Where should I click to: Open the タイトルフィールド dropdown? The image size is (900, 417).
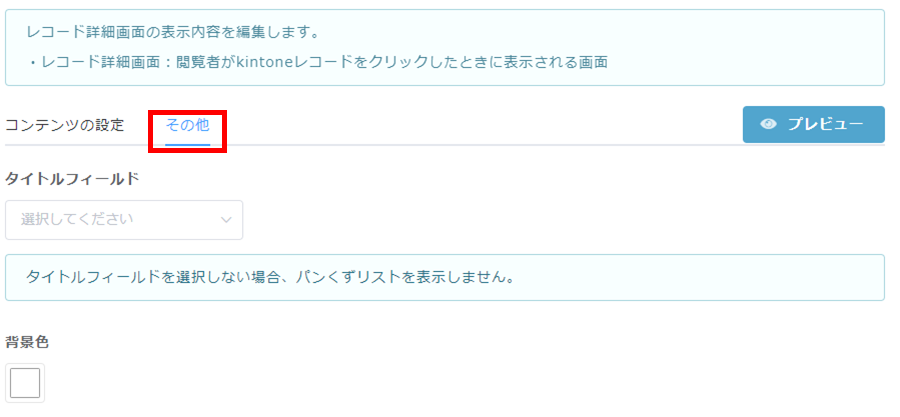click(124, 220)
